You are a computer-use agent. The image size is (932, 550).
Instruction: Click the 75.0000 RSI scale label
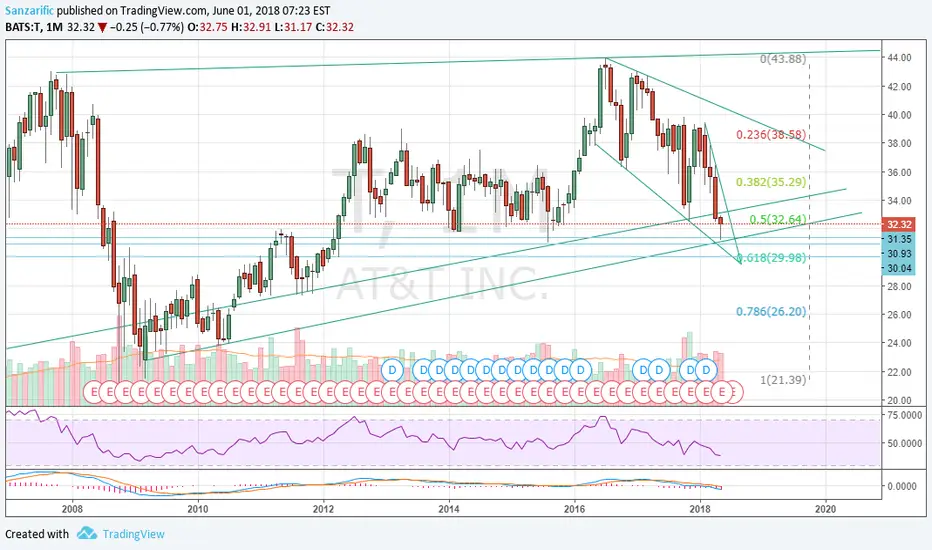pos(905,414)
